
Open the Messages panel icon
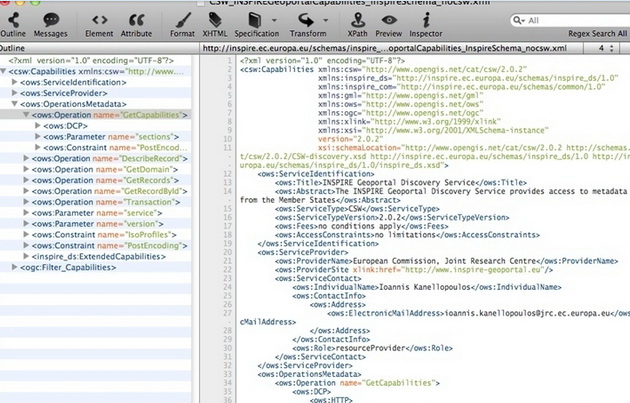[50, 21]
